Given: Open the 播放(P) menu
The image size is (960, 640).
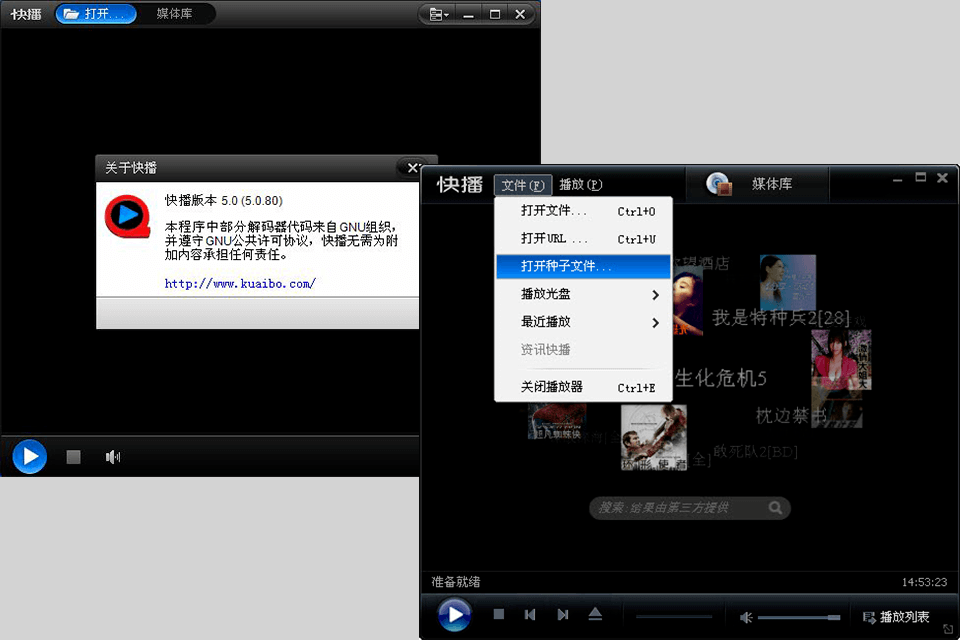Looking at the screenshot, I should click(x=580, y=185).
